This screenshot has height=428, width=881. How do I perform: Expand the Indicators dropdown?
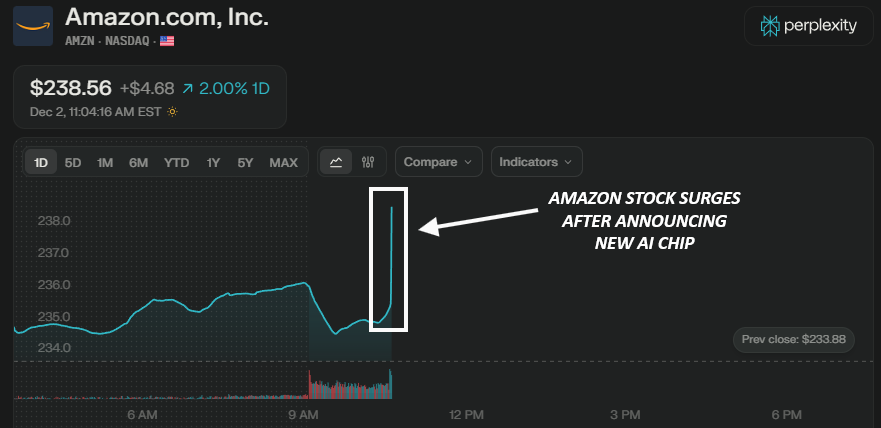click(x=536, y=162)
